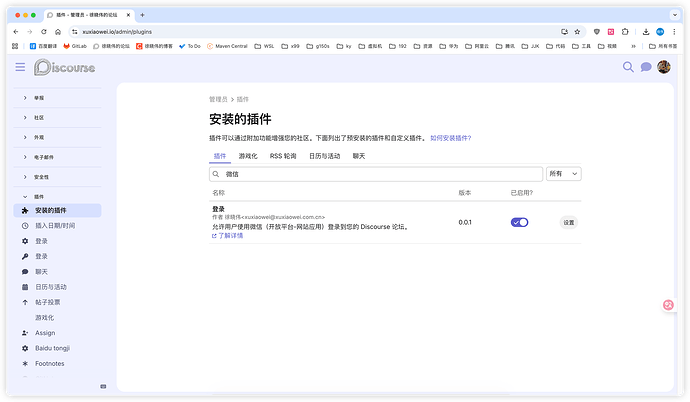Switch to the 游戏化 tab

[x=248, y=156]
